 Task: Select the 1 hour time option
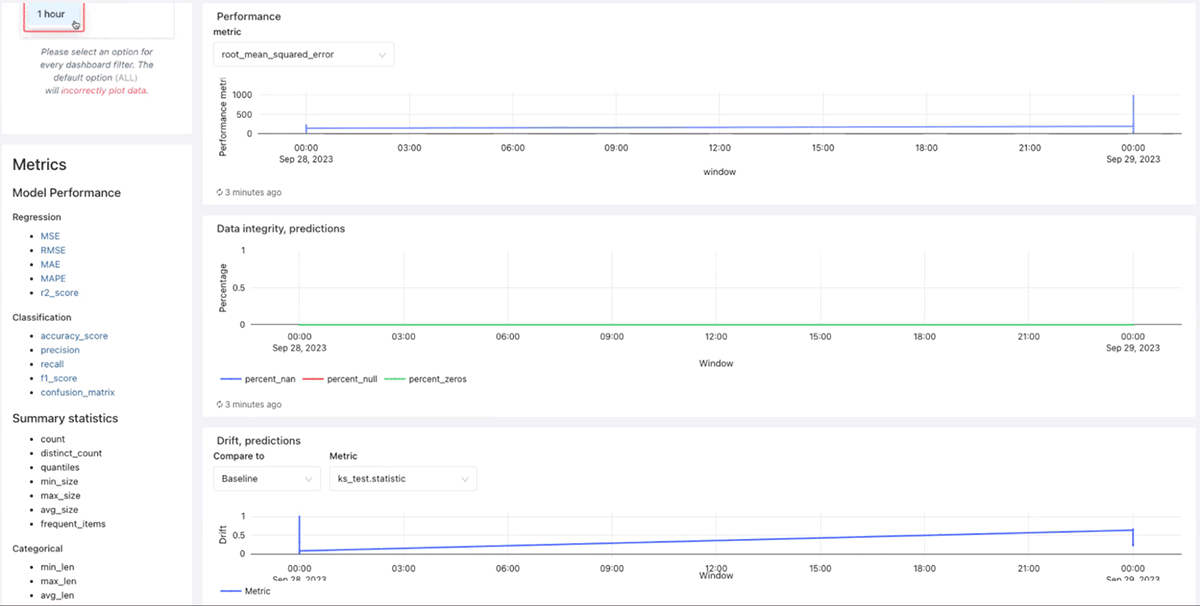coord(52,14)
